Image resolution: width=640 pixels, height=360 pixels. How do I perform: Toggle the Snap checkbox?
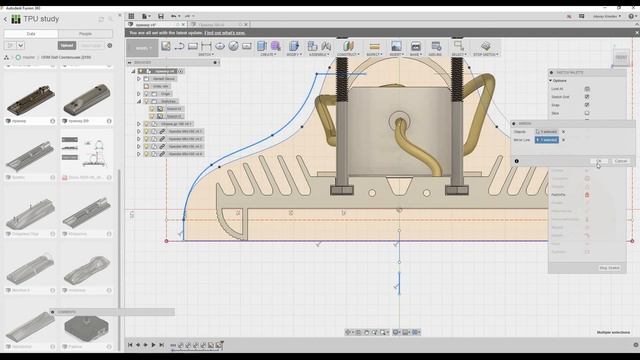click(x=587, y=105)
